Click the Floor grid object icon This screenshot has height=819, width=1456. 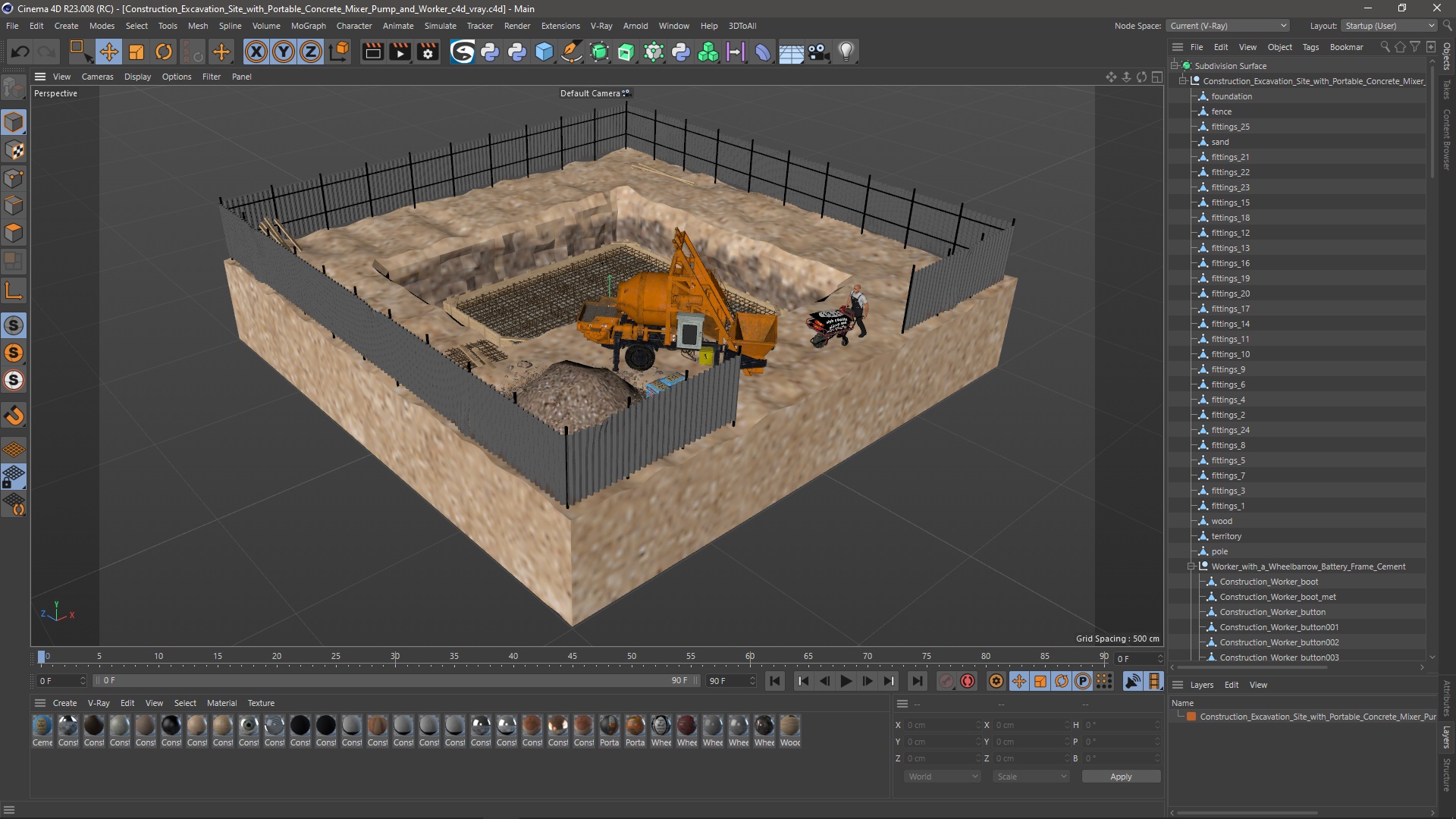click(x=791, y=52)
